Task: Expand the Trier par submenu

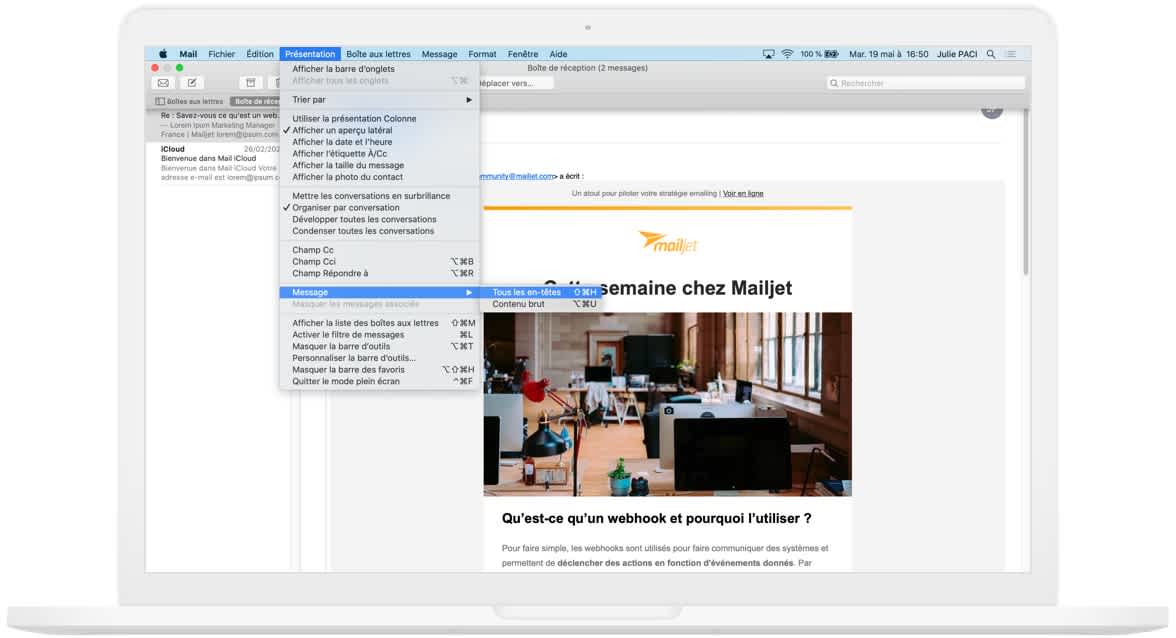Action: [379, 100]
